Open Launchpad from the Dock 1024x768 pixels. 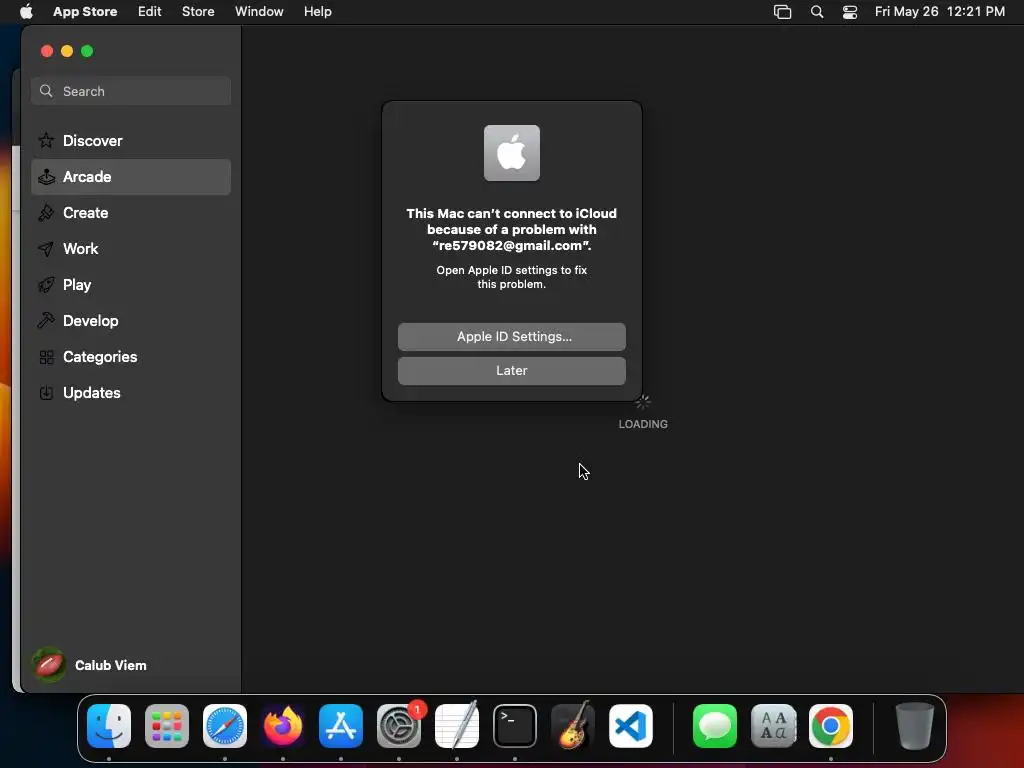click(x=167, y=726)
